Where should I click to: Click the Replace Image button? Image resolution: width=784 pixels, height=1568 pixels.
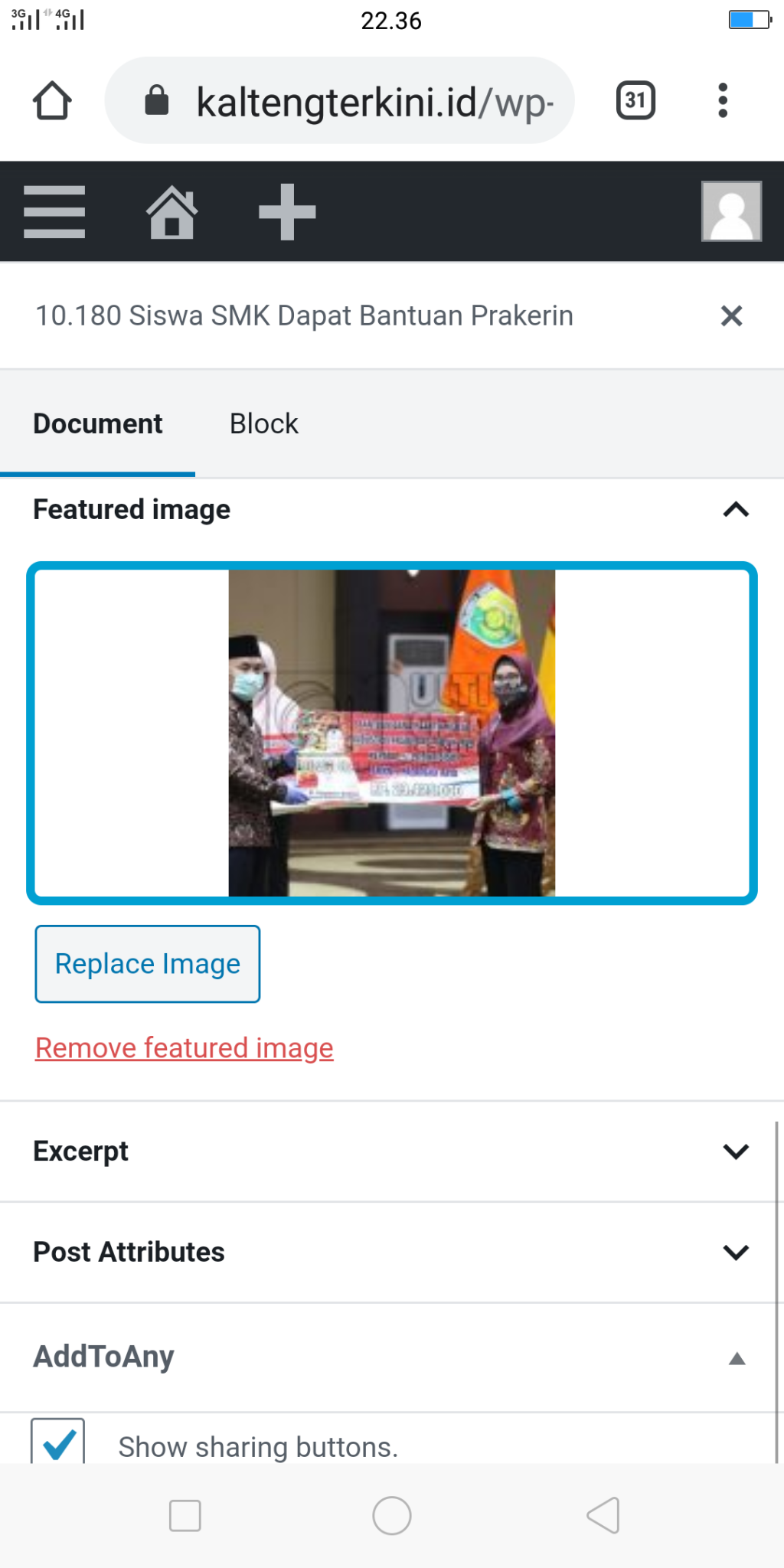[x=148, y=964]
